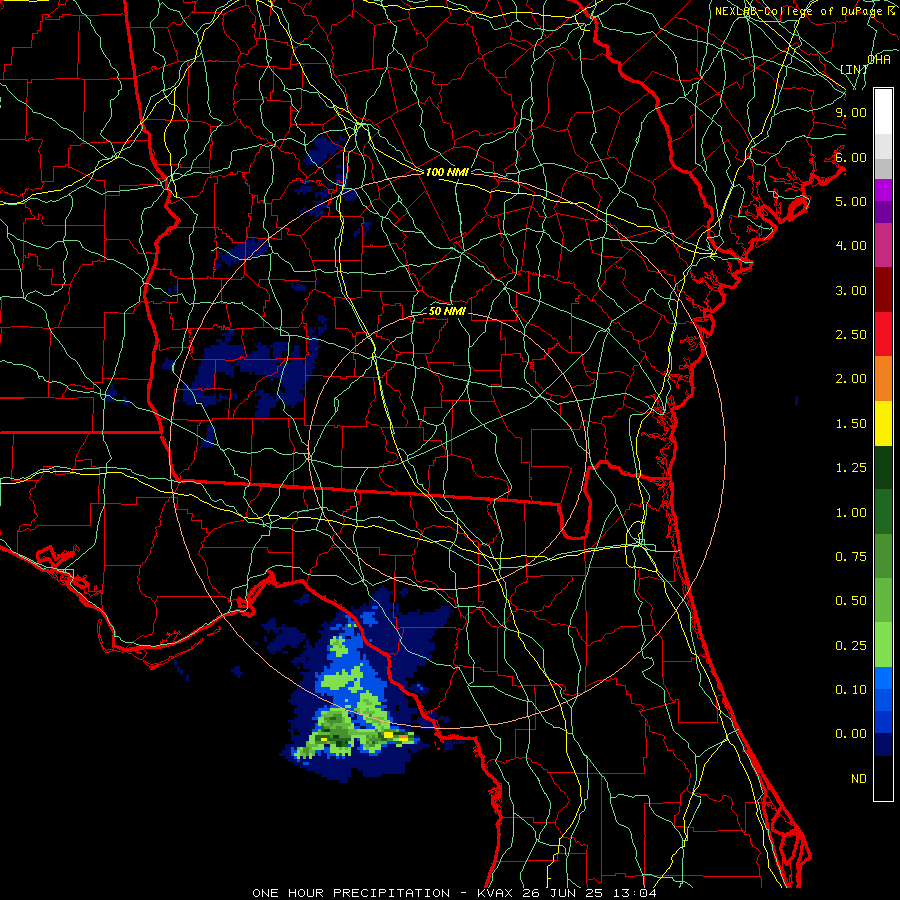Click the bright magenta 5.00 legend swatch
900x900 pixels.
(883, 190)
